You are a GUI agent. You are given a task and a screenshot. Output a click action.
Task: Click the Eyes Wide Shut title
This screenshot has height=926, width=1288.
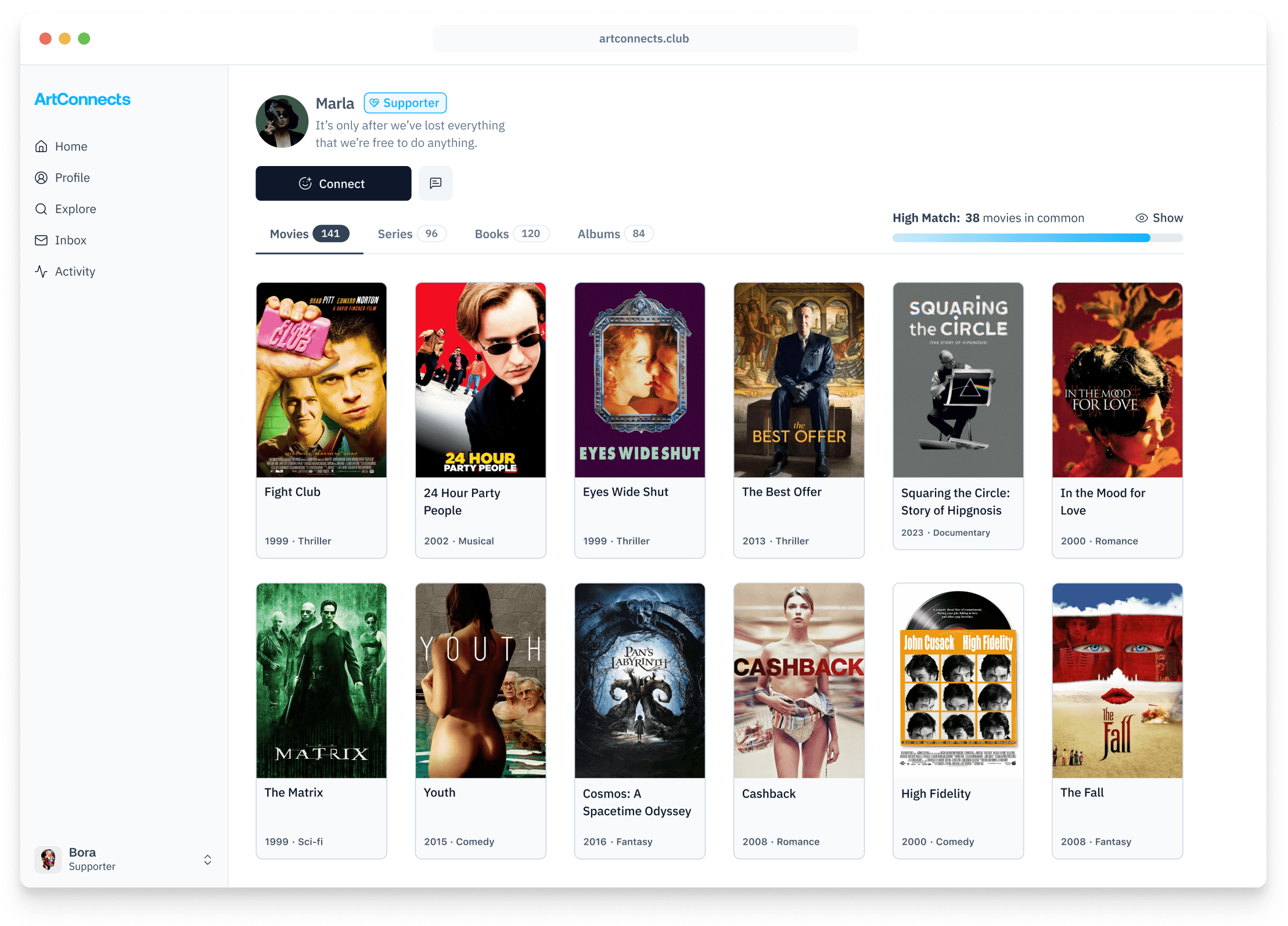[625, 492]
